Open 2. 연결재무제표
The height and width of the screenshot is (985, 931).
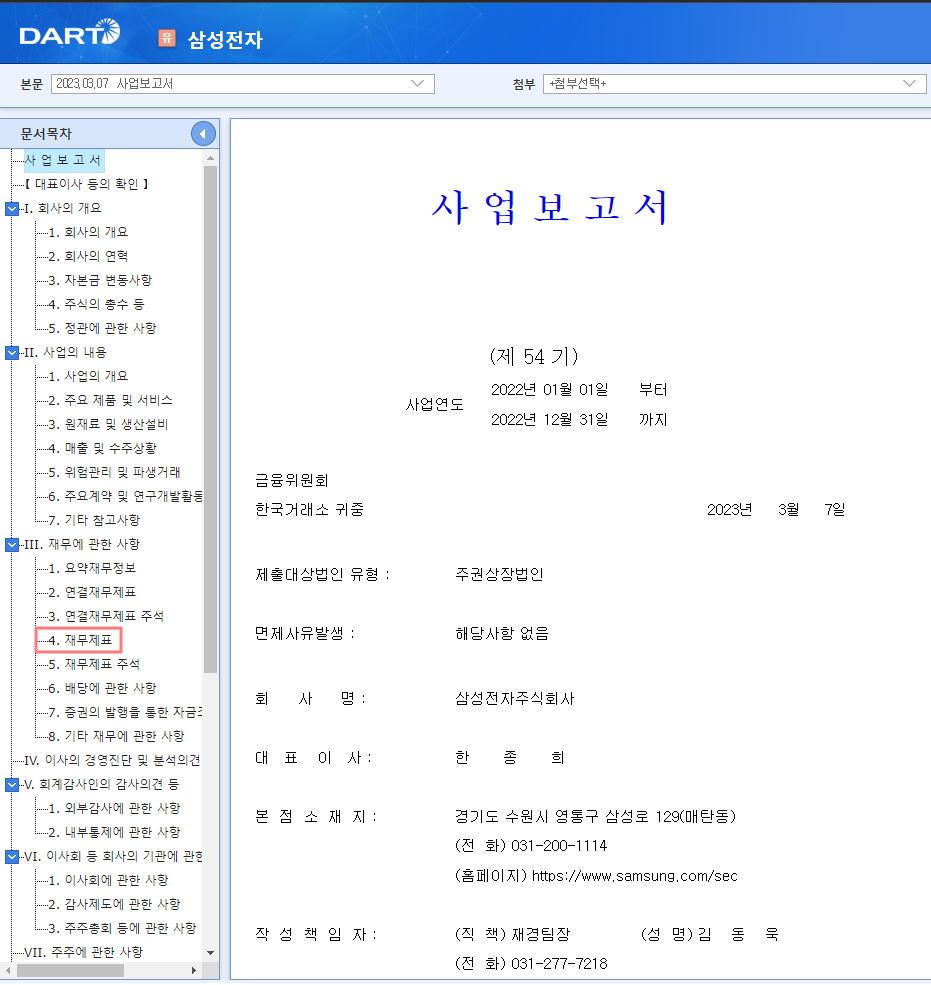tap(92, 592)
